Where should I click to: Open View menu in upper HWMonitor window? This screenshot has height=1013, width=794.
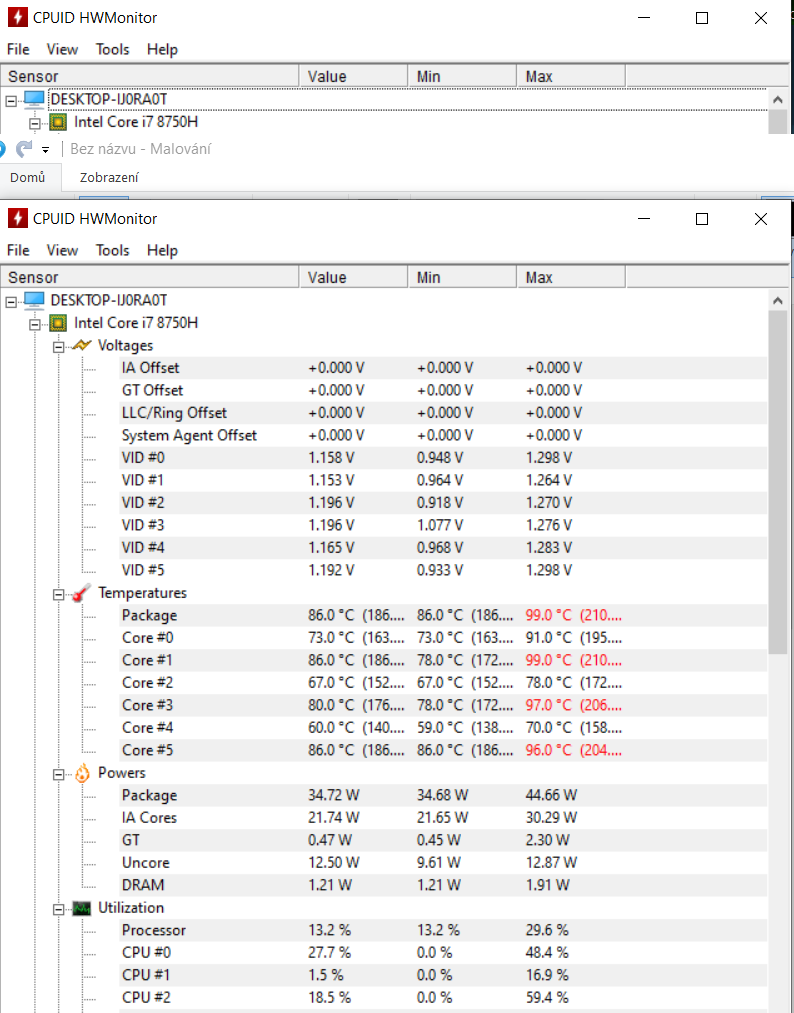(x=62, y=49)
